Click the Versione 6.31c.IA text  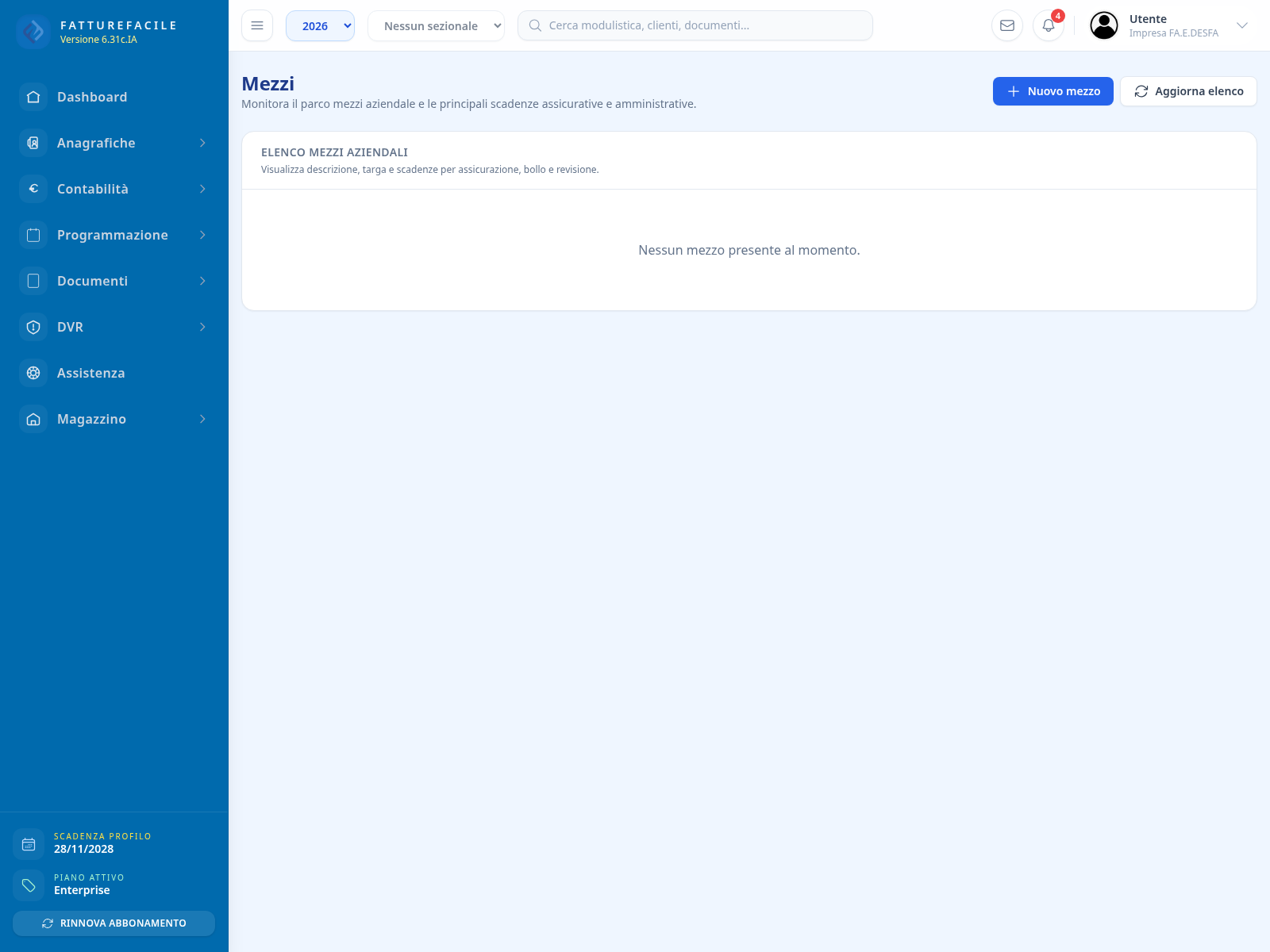pos(98,40)
